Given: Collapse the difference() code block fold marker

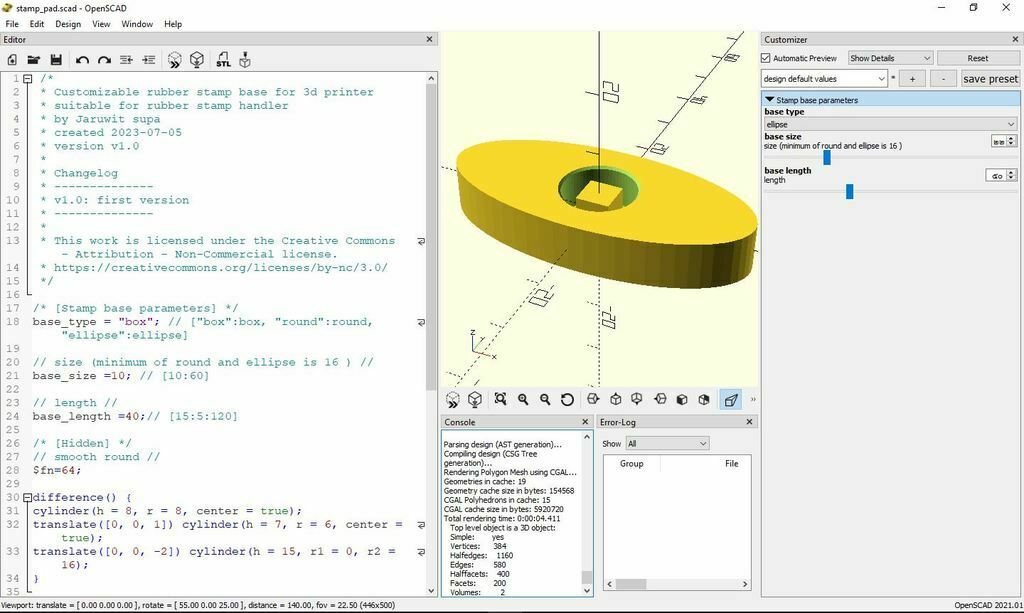Looking at the screenshot, I should click(27, 497).
